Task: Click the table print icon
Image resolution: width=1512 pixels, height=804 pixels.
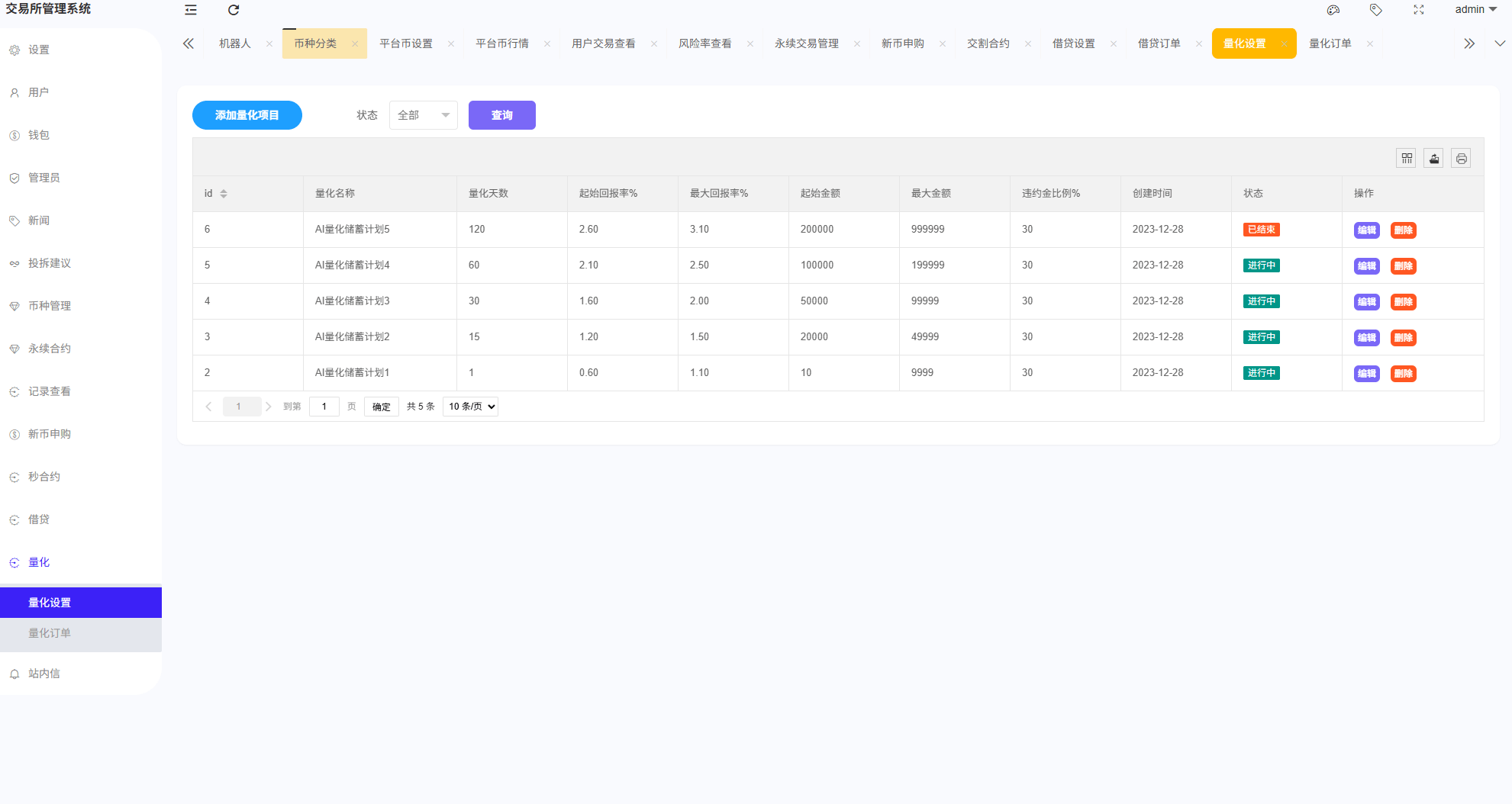Action: [x=1461, y=159]
